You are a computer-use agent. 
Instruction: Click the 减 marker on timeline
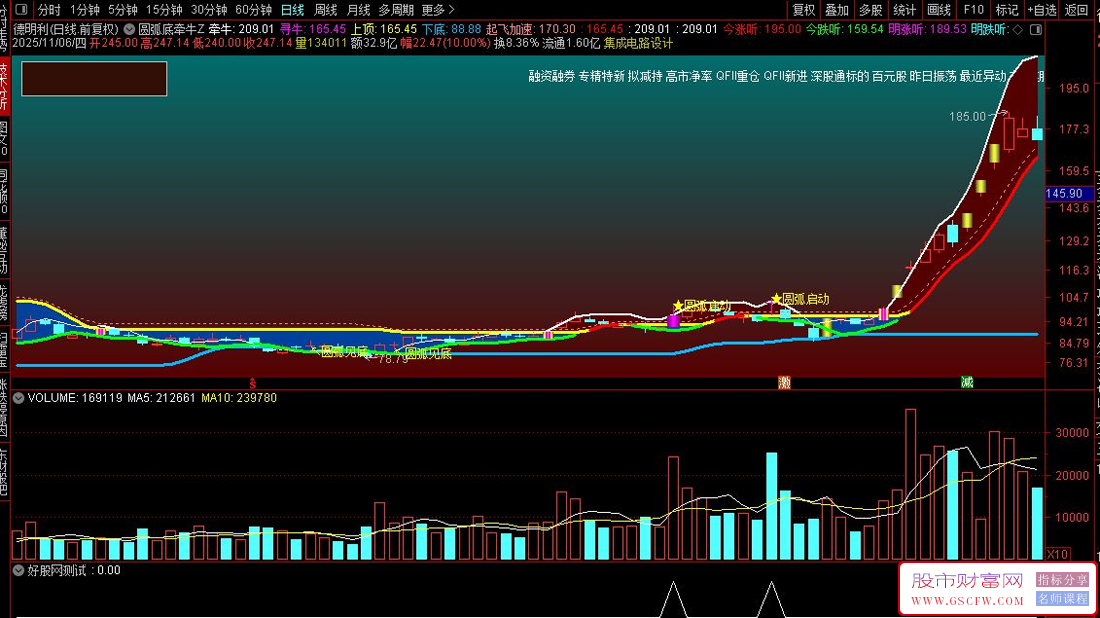tap(967, 382)
